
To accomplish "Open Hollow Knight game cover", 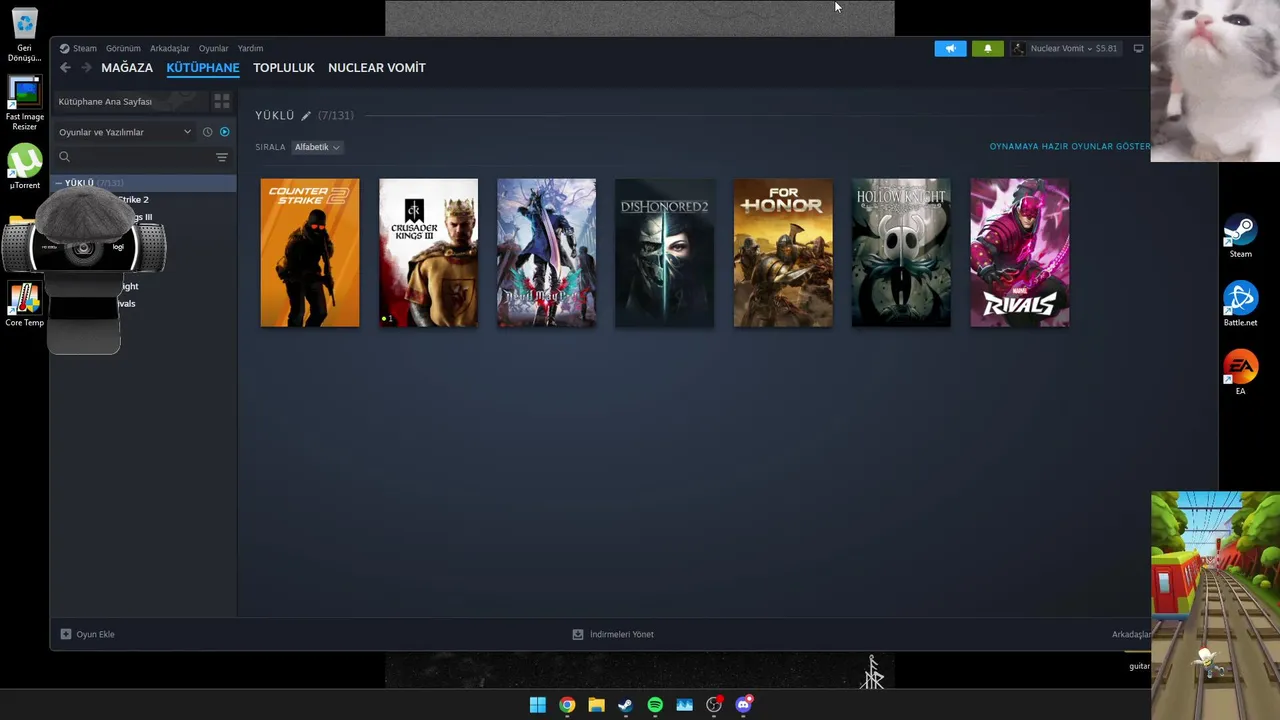I will pos(901,253).
